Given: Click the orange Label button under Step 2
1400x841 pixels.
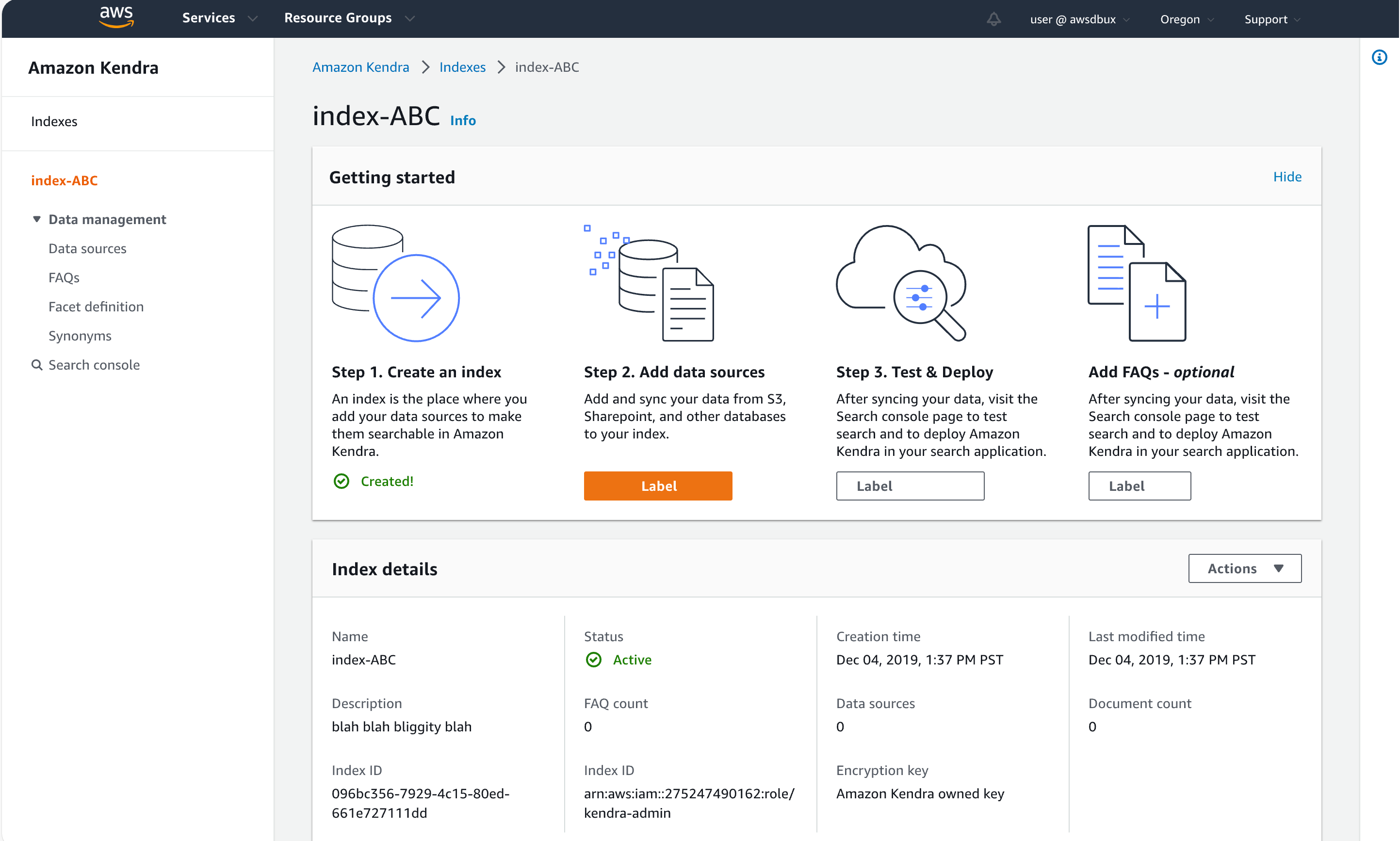Looking at the screenshot, I should pos(657,485).
